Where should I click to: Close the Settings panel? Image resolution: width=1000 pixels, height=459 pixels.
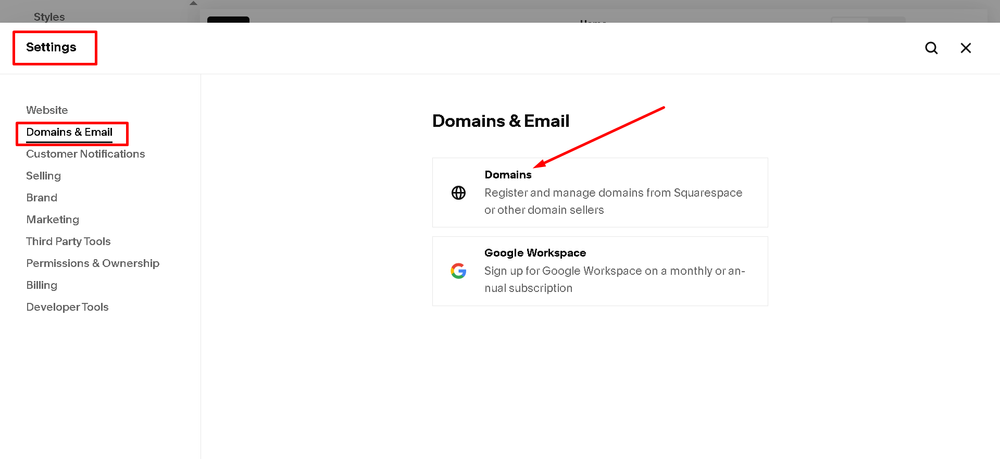(x=966, y=48)
